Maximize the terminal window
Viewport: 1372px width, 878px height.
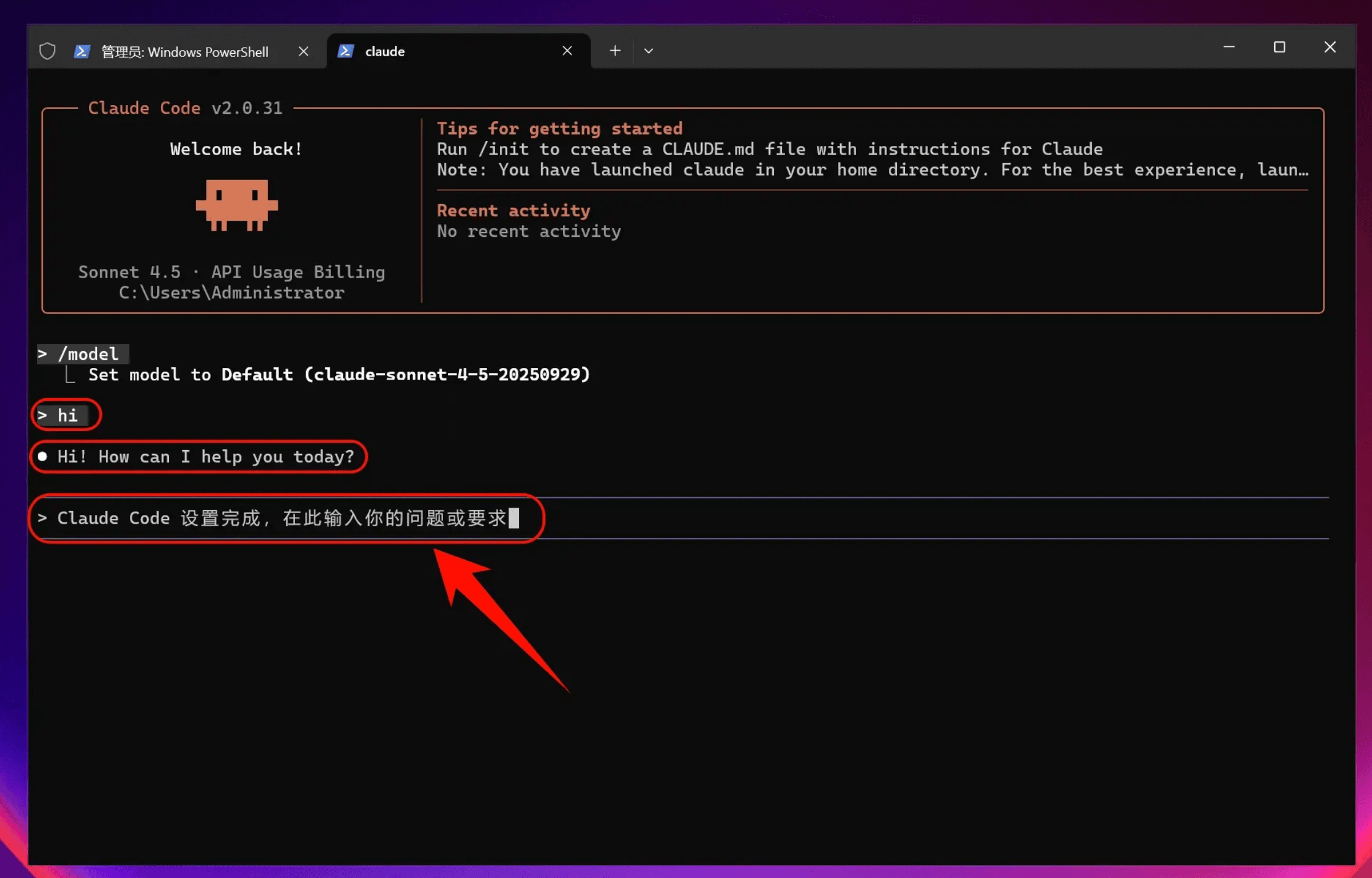(1279, 47)
